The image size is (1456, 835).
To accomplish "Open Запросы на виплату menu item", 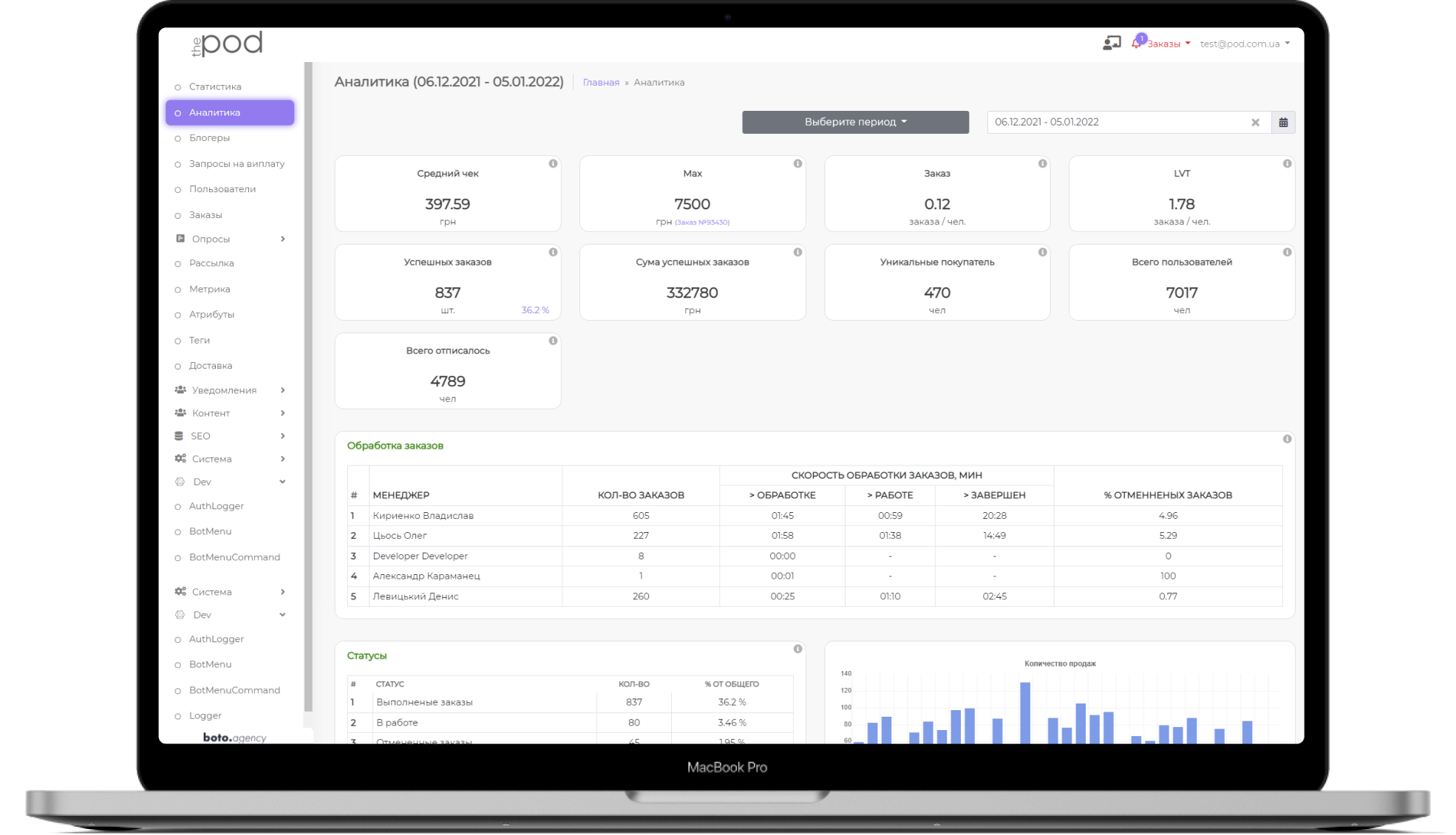I will click(x=237, y=164).
